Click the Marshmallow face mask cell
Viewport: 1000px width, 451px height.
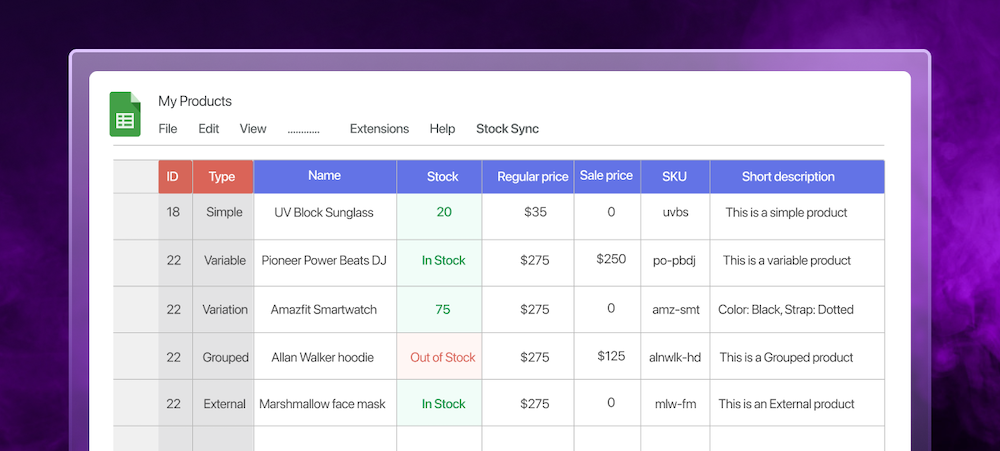(x=322, y=404)
